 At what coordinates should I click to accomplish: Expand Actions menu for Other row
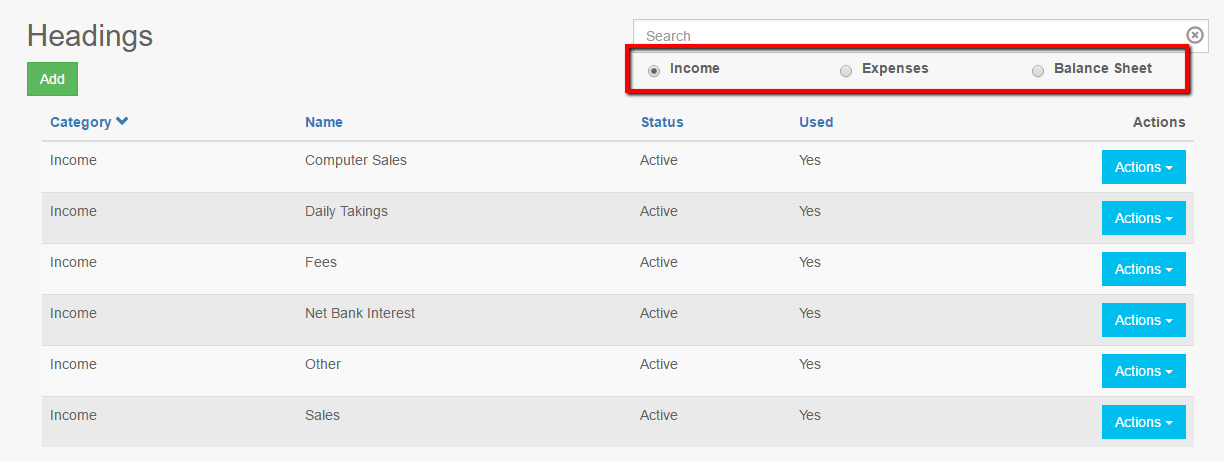click(1143, 371)
